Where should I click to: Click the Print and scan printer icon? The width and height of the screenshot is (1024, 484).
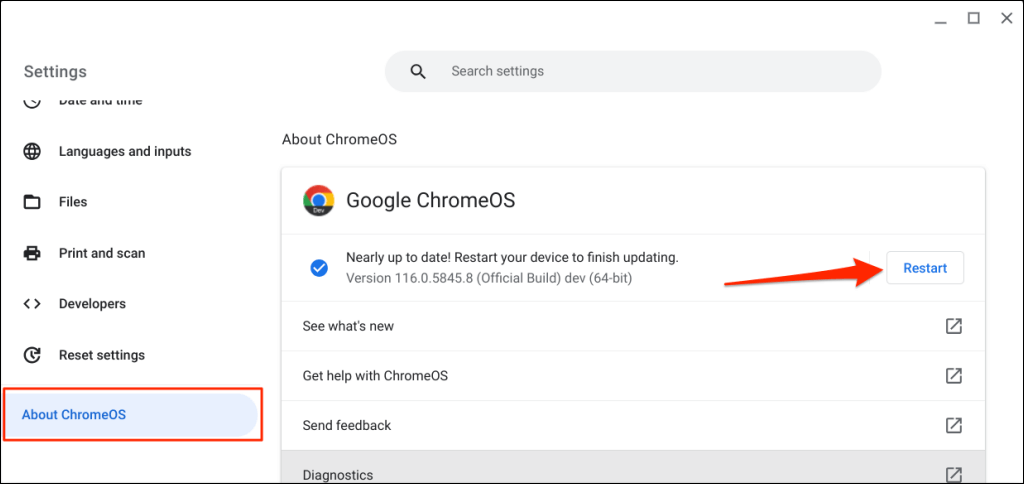32,253
